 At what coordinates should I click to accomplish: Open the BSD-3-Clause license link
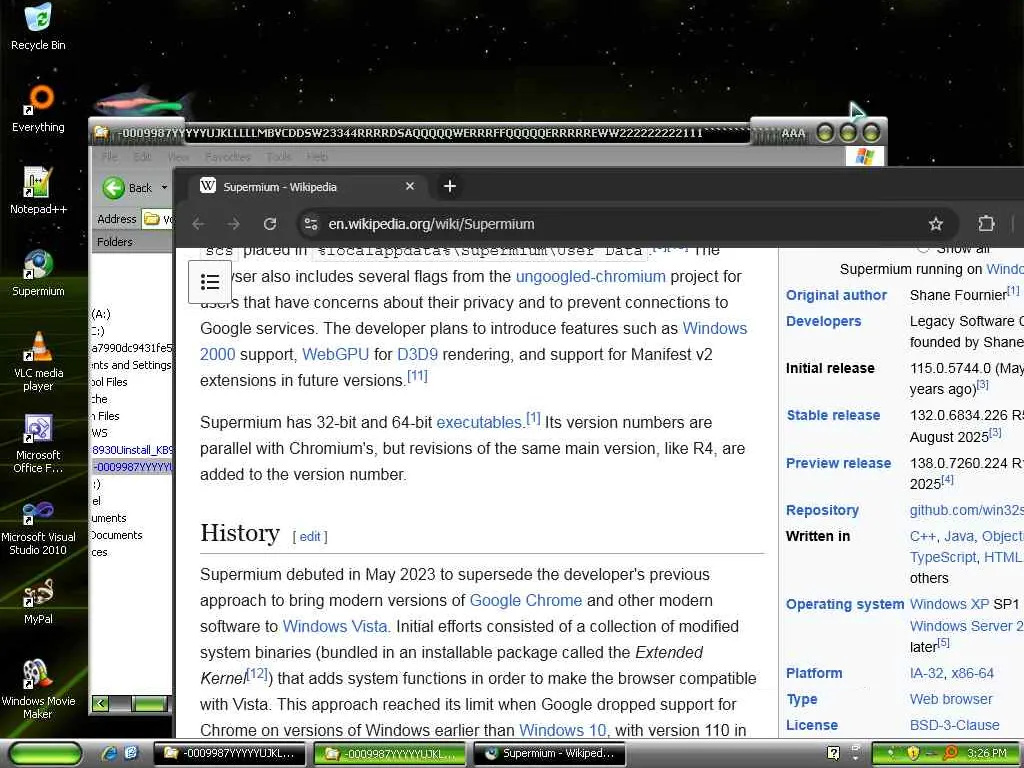click(x=954, y=725)
